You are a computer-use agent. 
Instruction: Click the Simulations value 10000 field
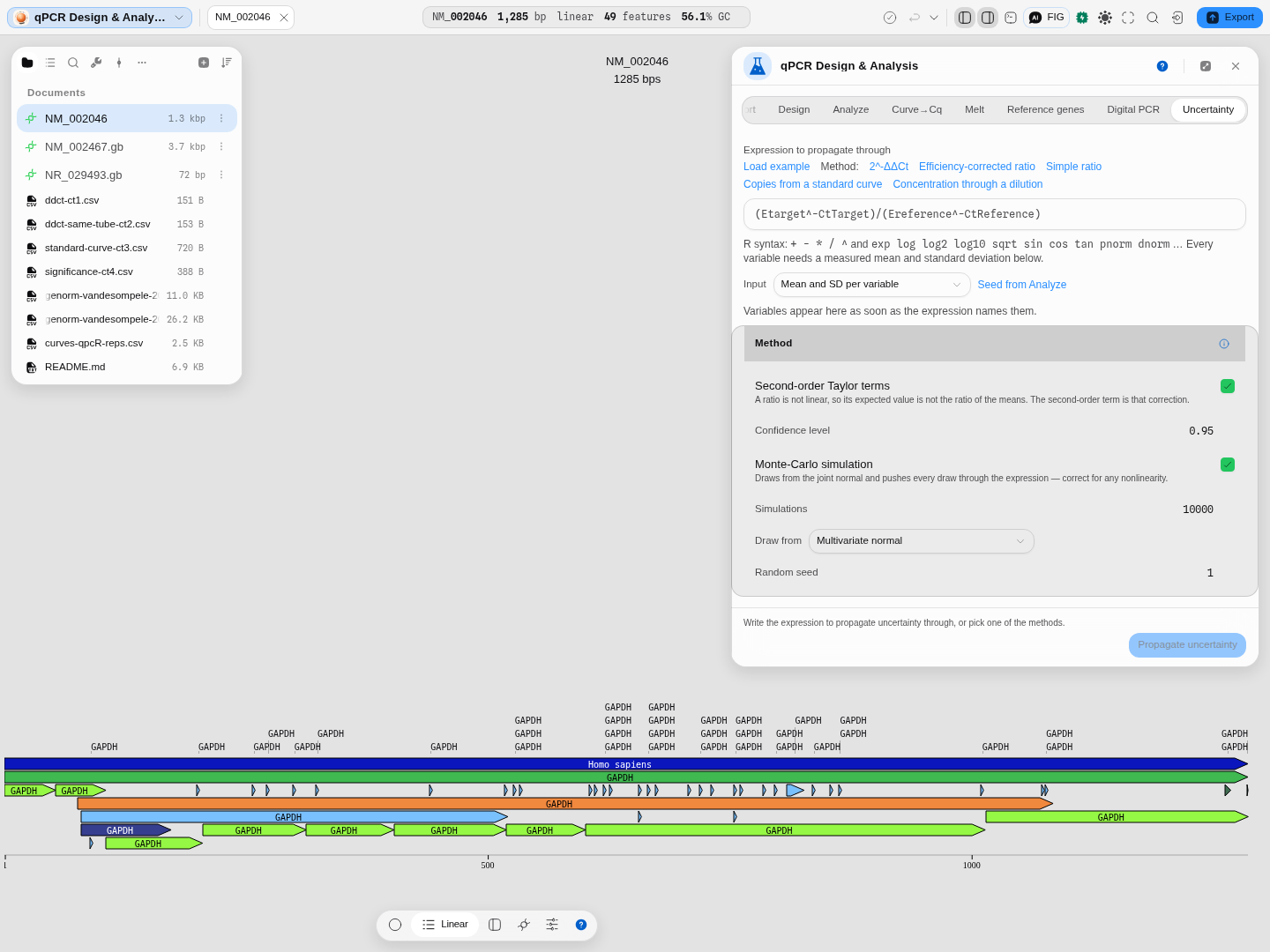point(1198,509)
